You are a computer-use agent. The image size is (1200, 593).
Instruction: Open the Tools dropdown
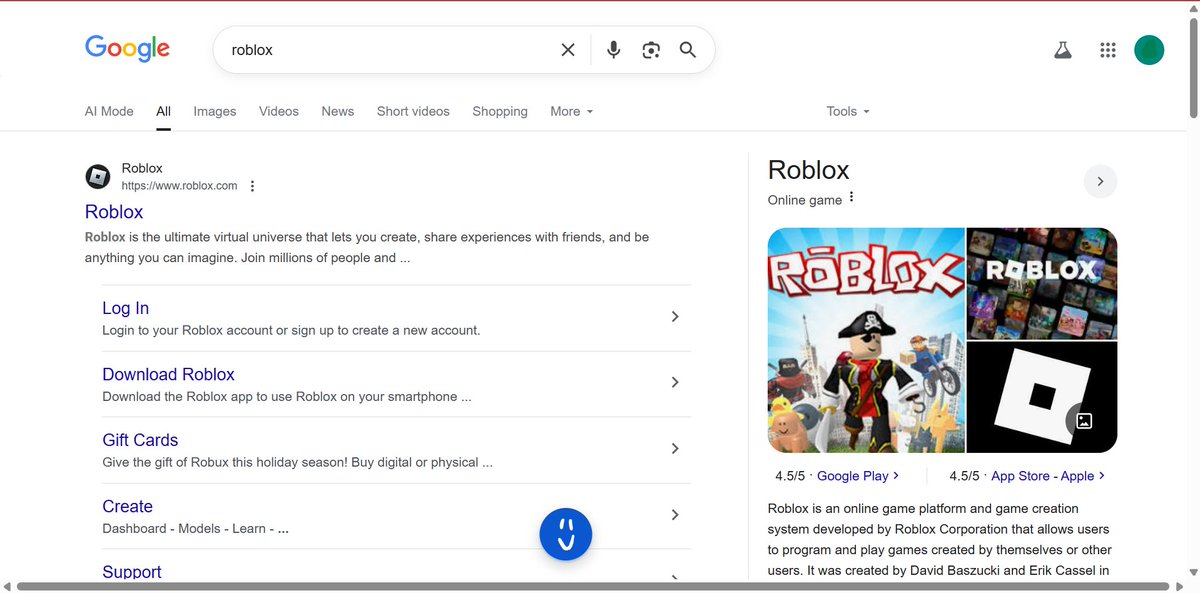coord(848,111)
